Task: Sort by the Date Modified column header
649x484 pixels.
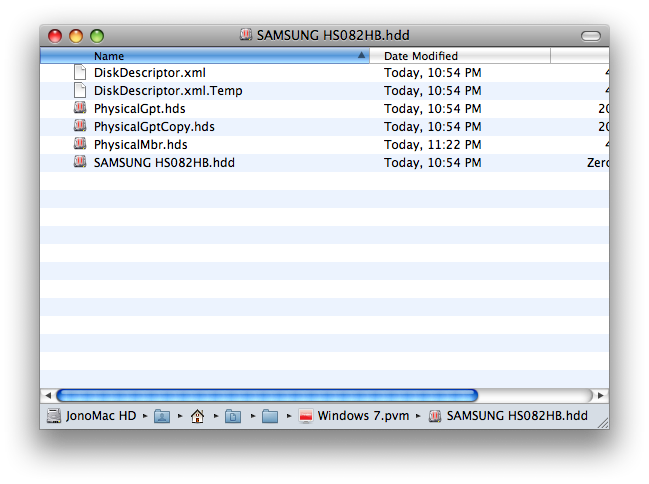Action: tap(460, 56)
